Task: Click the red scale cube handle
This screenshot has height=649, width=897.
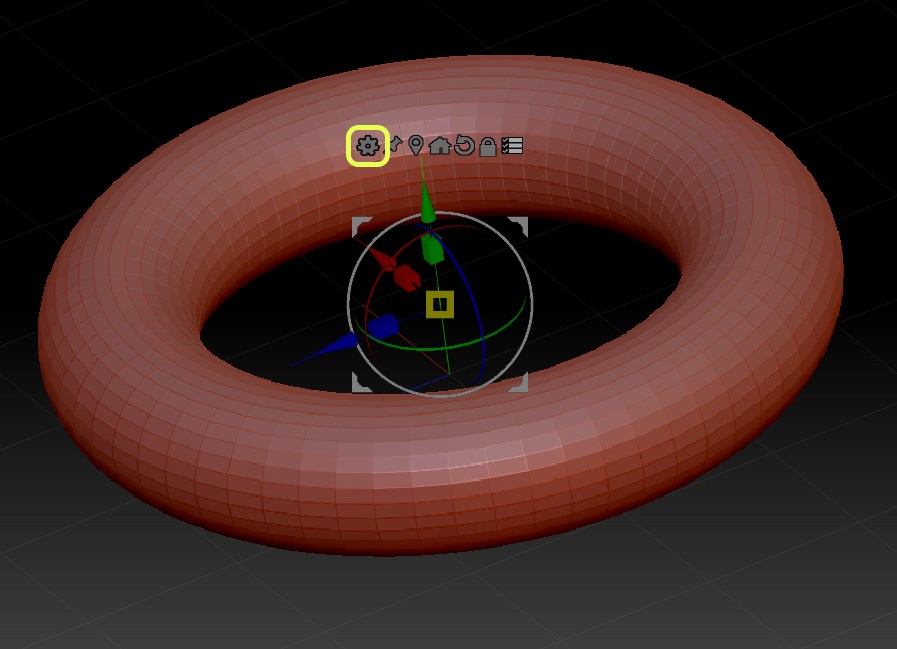Action: [408, 278]
